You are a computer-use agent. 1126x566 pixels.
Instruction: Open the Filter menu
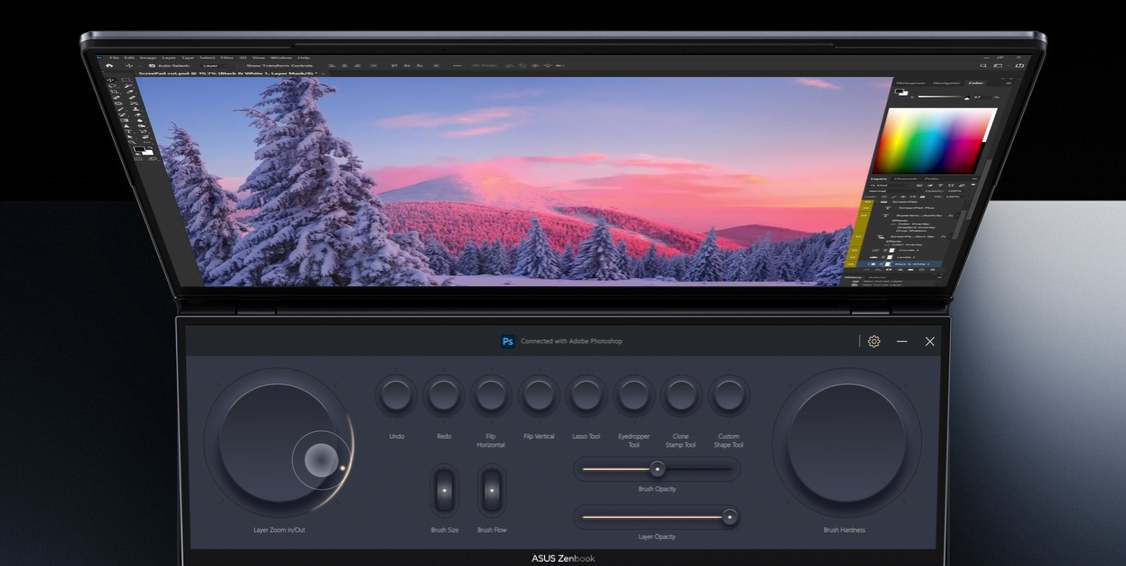[227, 57]
